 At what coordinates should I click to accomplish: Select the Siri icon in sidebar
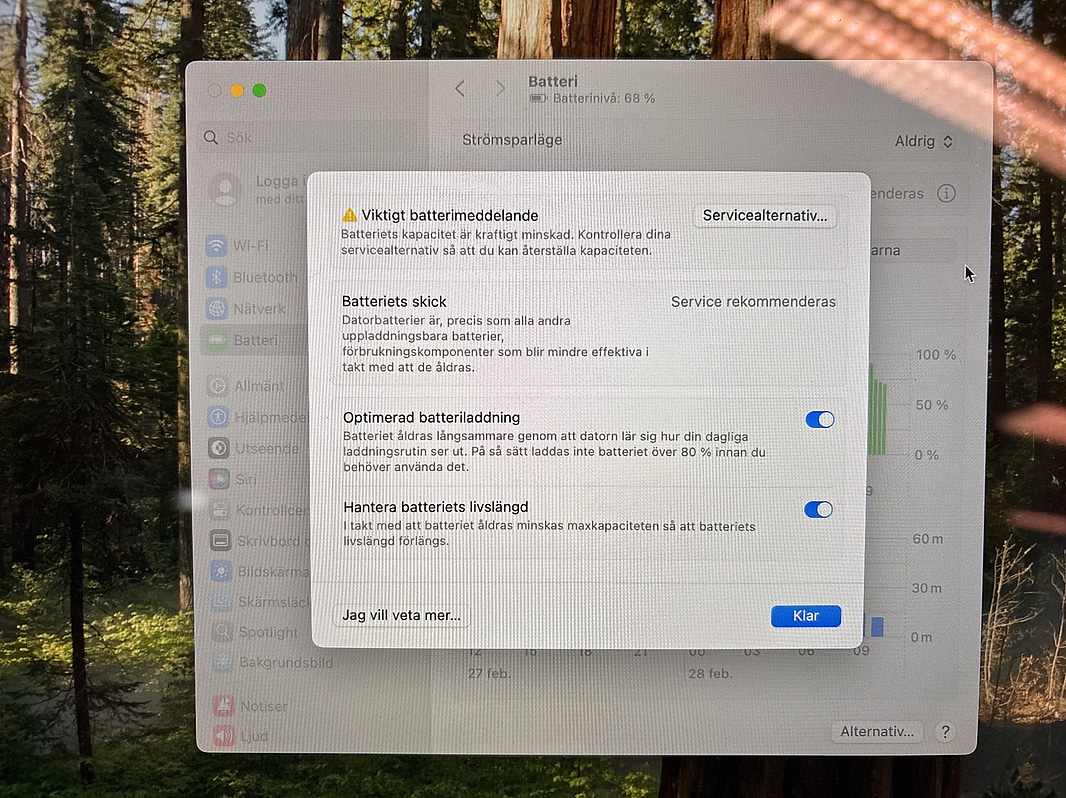[217, 479]
